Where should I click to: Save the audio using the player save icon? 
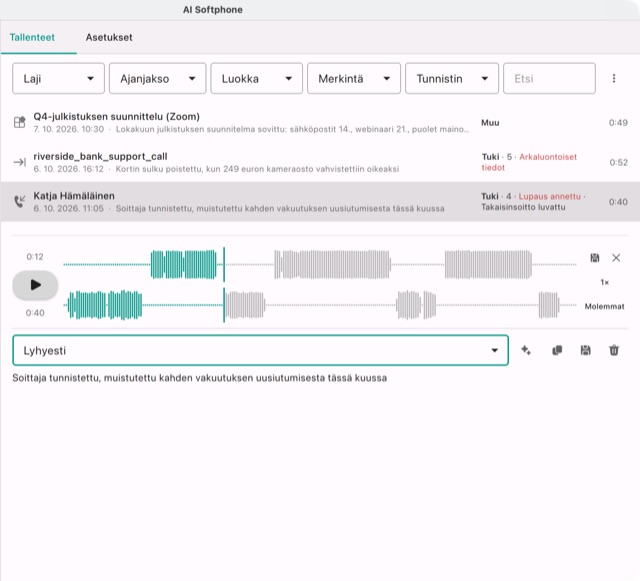[595, 258]
